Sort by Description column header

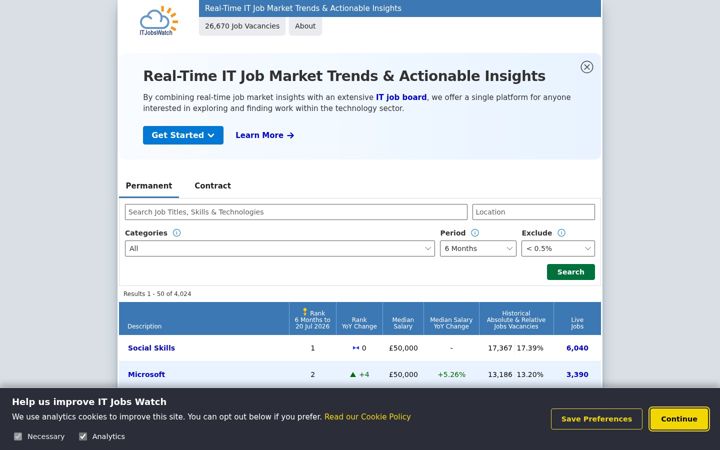144,326
